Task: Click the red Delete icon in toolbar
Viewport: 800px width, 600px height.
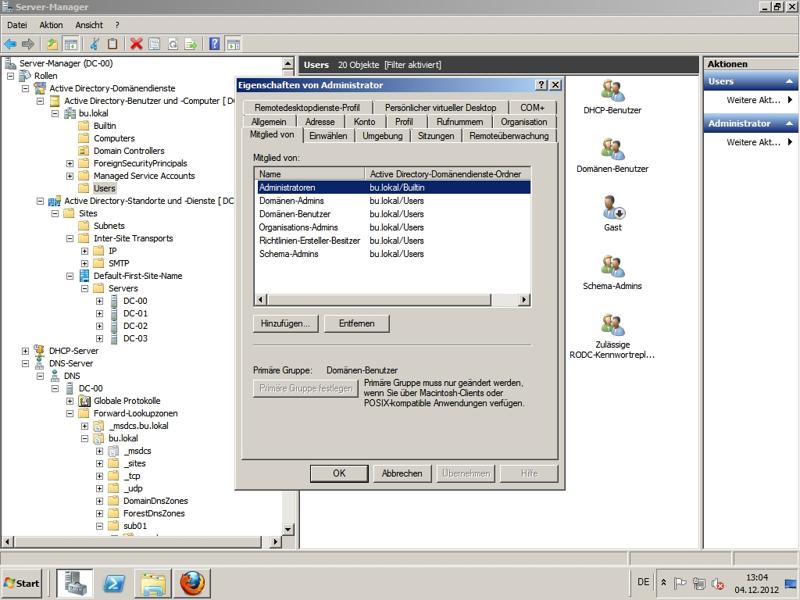Action: 136,44
